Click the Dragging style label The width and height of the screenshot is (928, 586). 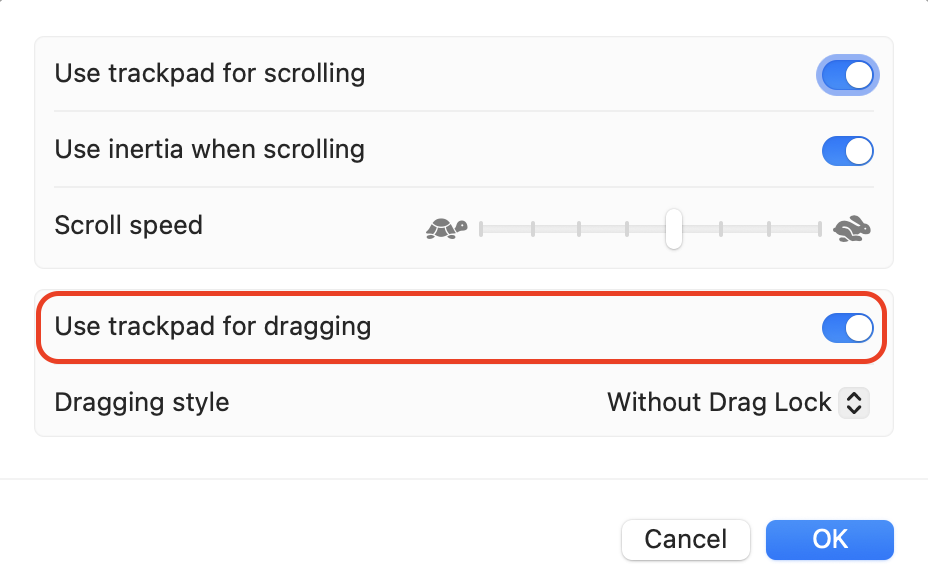point(140,402)
